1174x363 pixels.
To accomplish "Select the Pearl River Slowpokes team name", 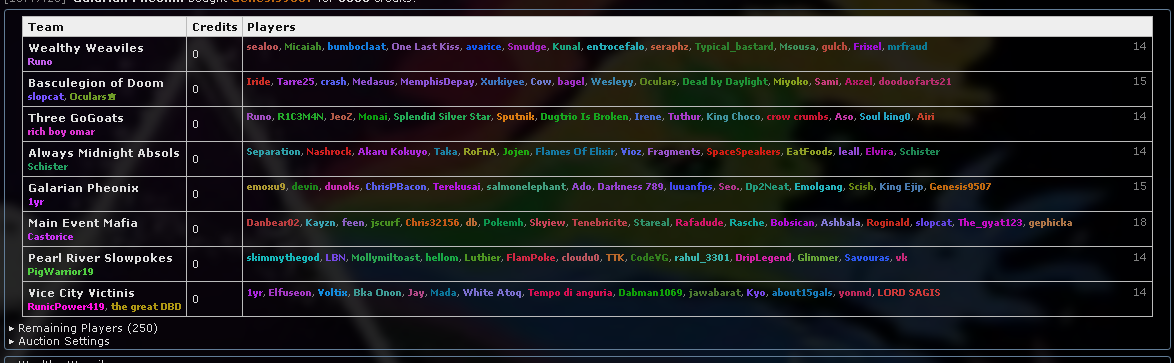I will click(x=100, y=257).
